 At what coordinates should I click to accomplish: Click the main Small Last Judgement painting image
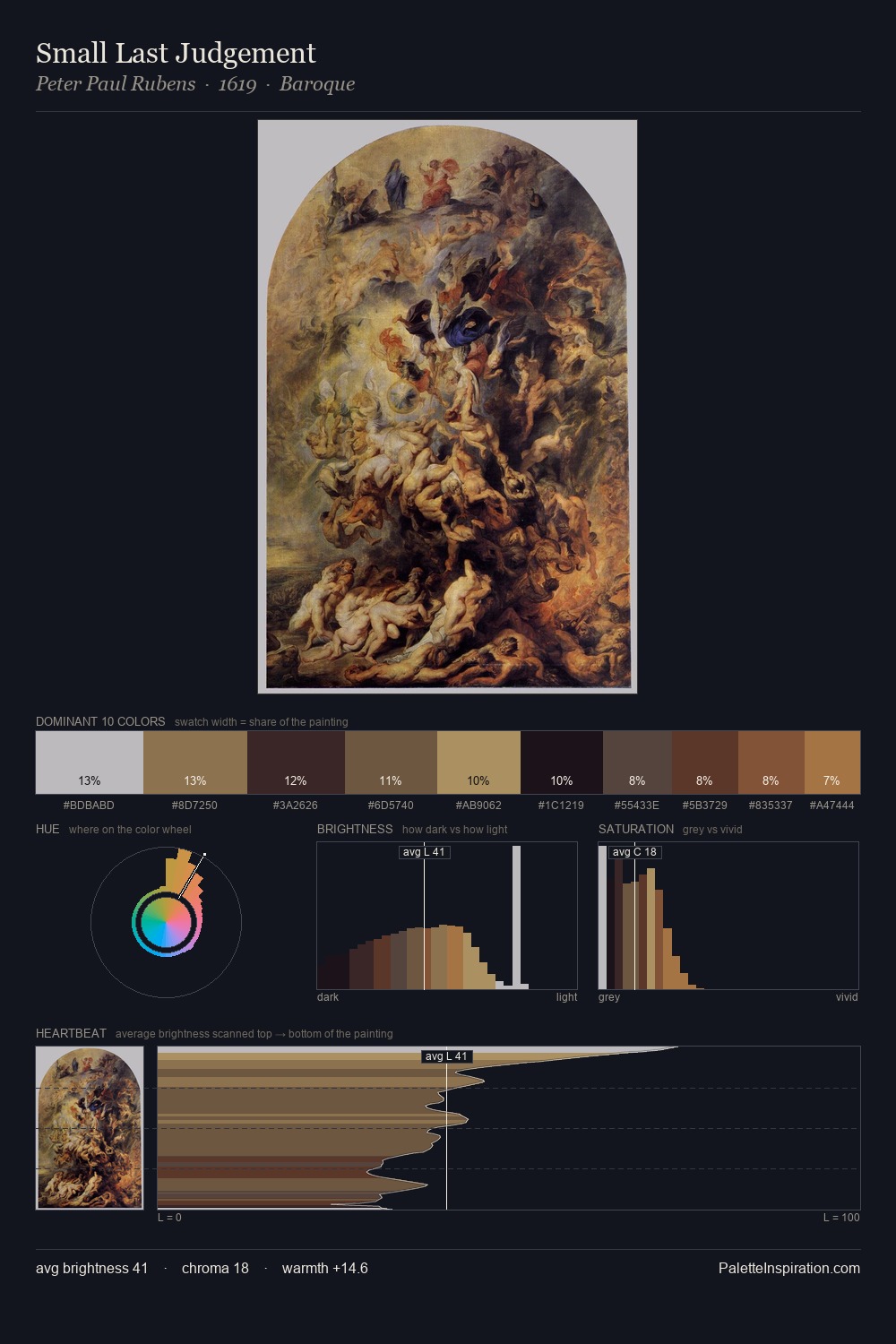pos(447,407)
